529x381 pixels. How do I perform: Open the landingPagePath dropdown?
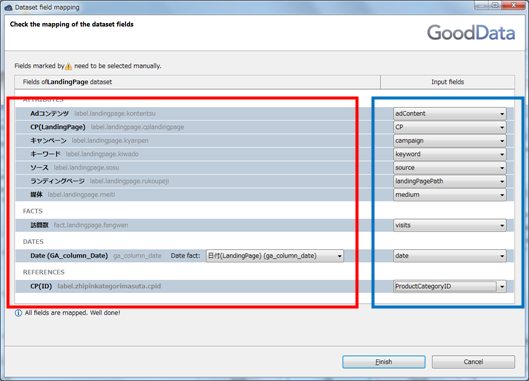450,181
